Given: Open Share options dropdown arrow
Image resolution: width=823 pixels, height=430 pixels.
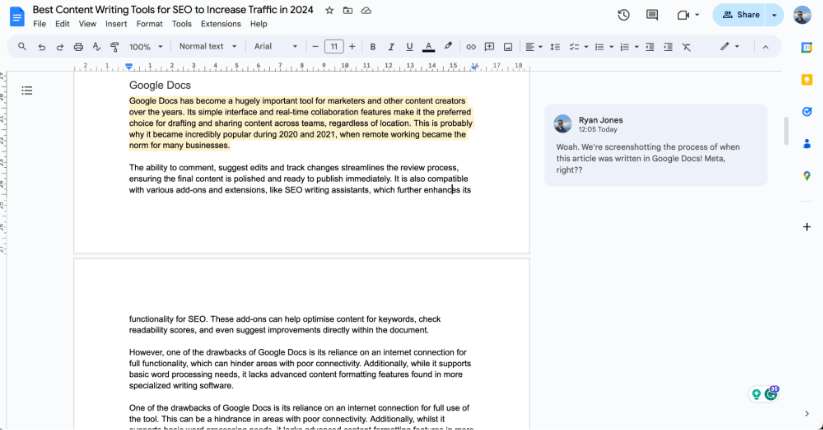Looking at the screenshot, I should coord(774,15).
